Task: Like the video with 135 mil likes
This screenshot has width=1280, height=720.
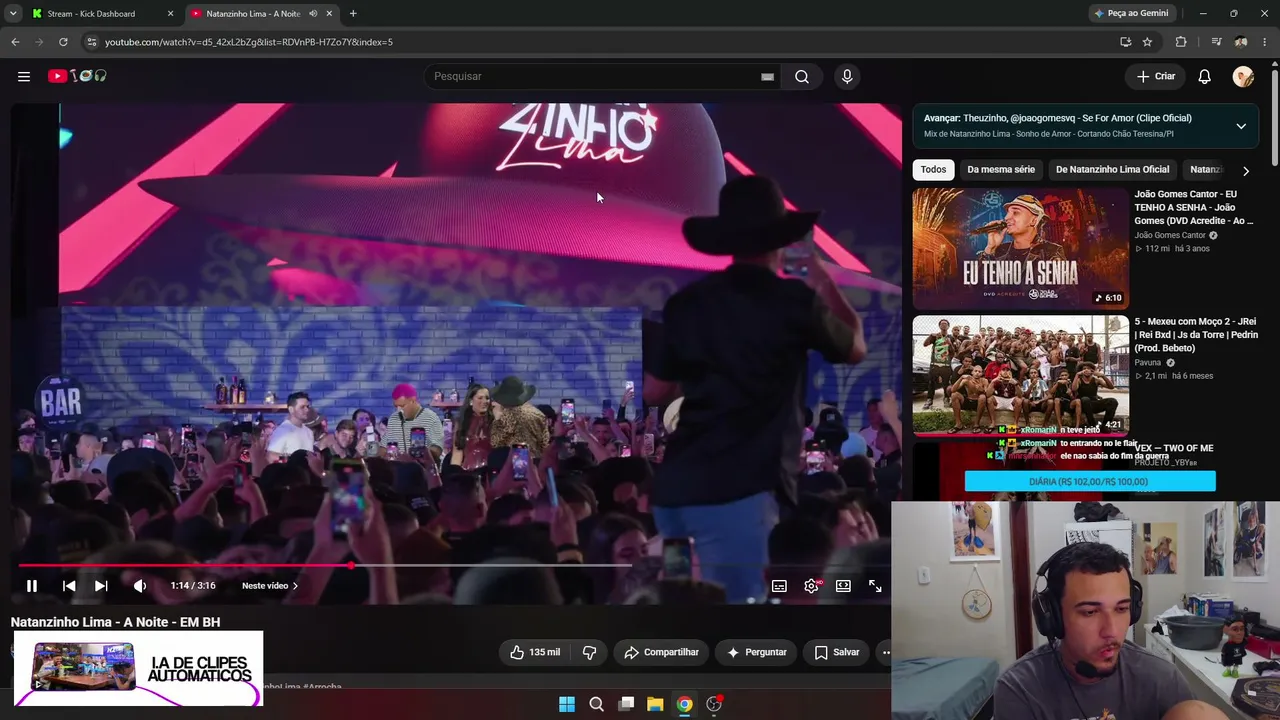Action: 535,652
